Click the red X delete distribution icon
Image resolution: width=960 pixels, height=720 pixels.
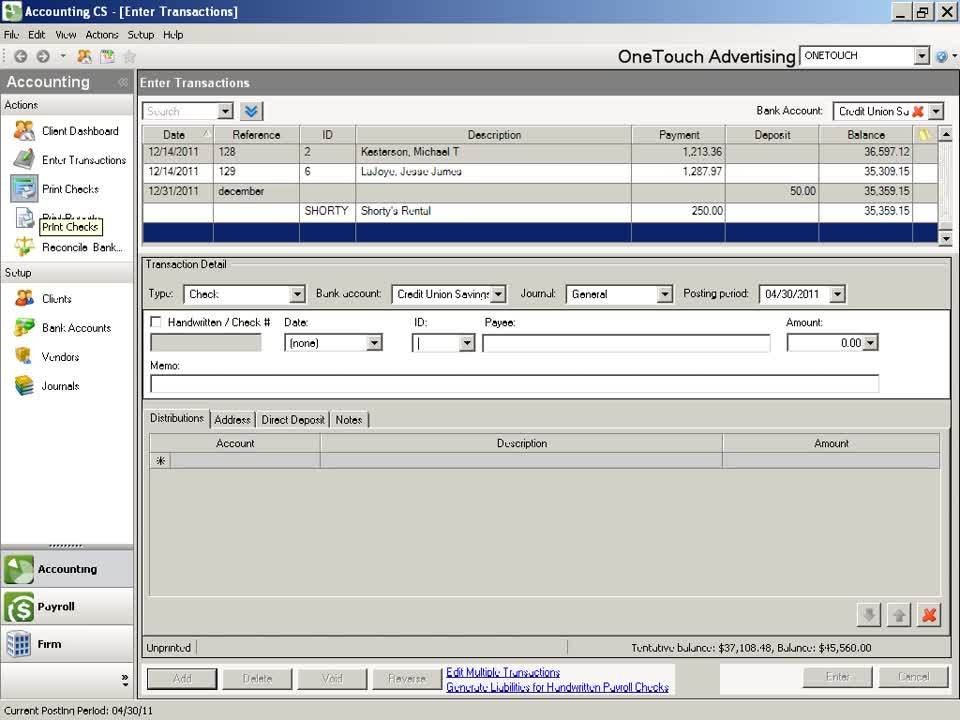tap(929, 615)
